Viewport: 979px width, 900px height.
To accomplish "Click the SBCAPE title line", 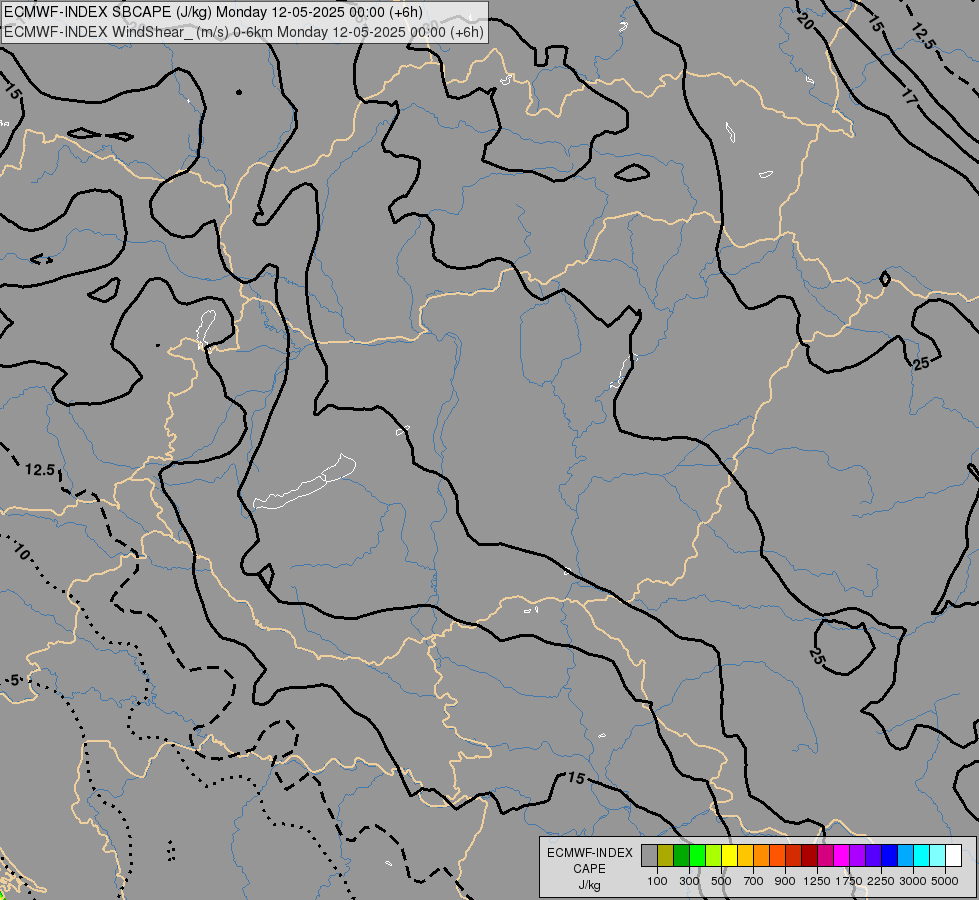I will click(213, 12).
